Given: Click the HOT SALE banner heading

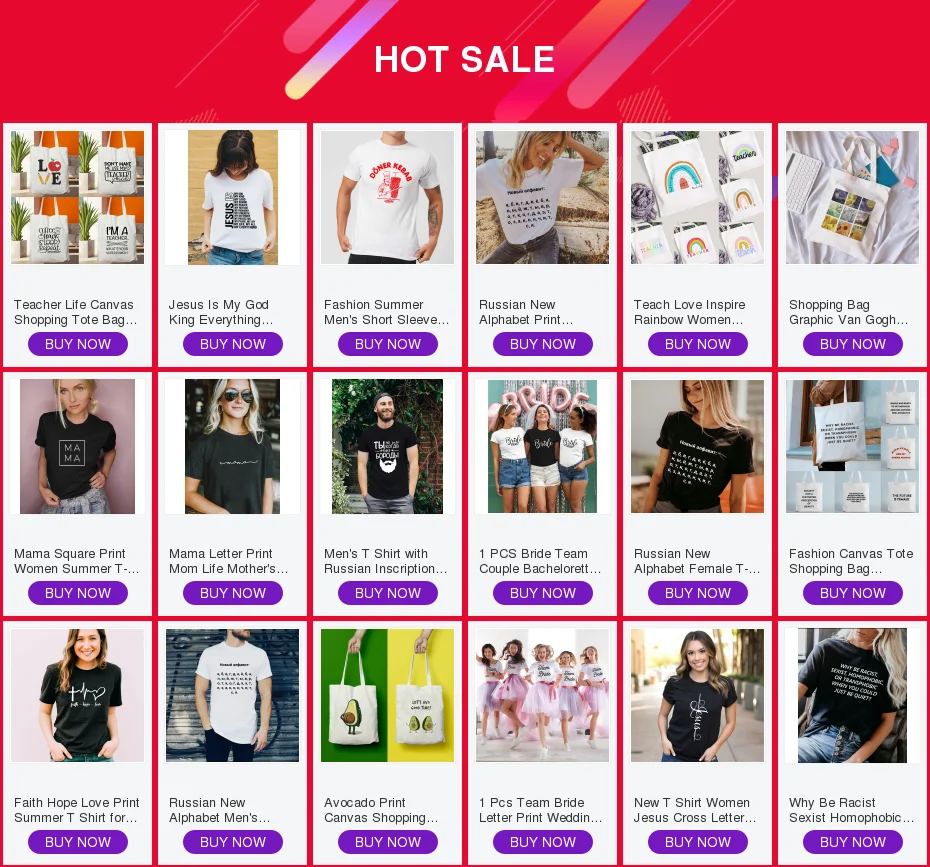Looking at the screenshot, I should tap(464, 59).
